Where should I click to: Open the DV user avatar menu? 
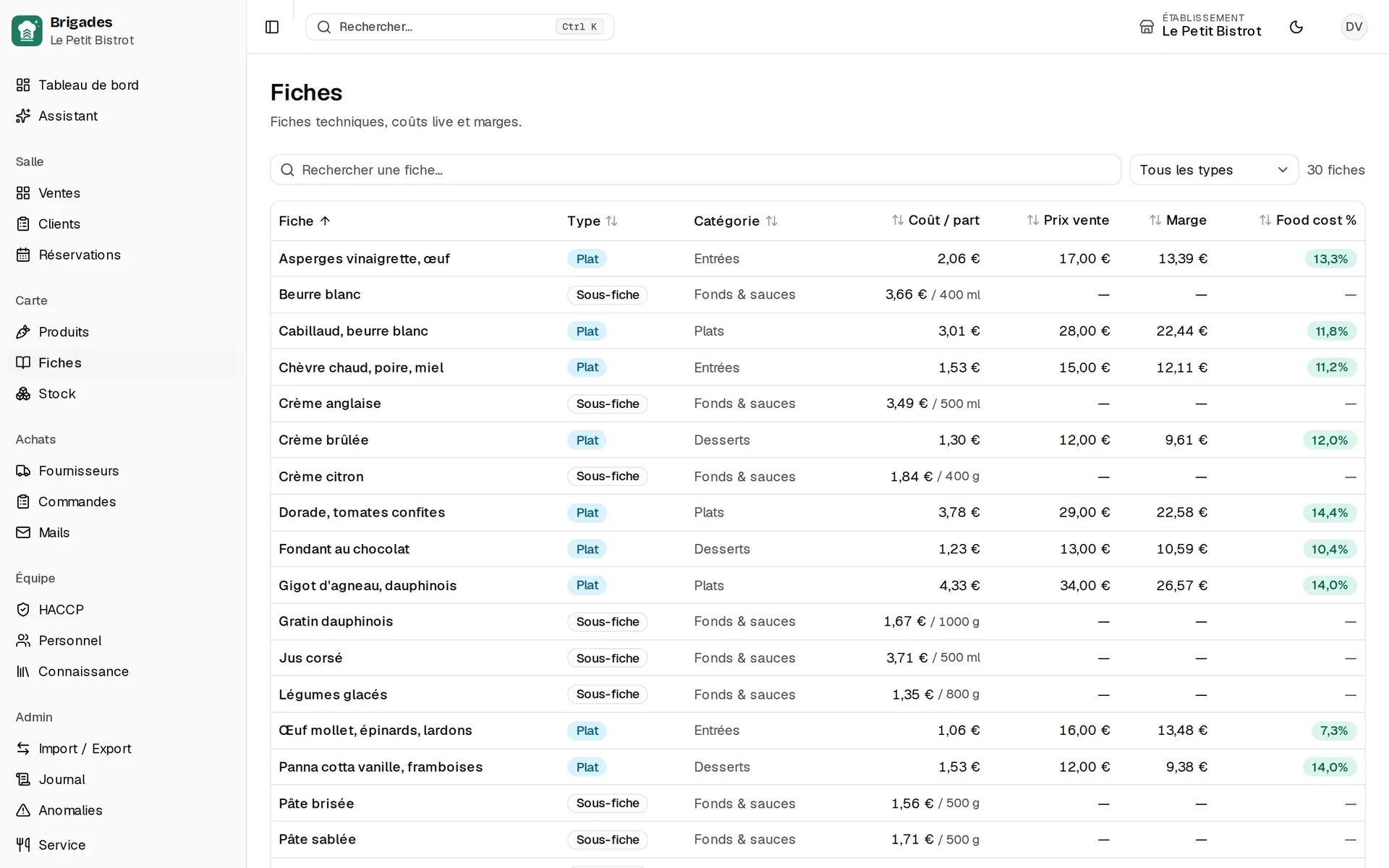pyautogui.click(x=1354, y=27)
